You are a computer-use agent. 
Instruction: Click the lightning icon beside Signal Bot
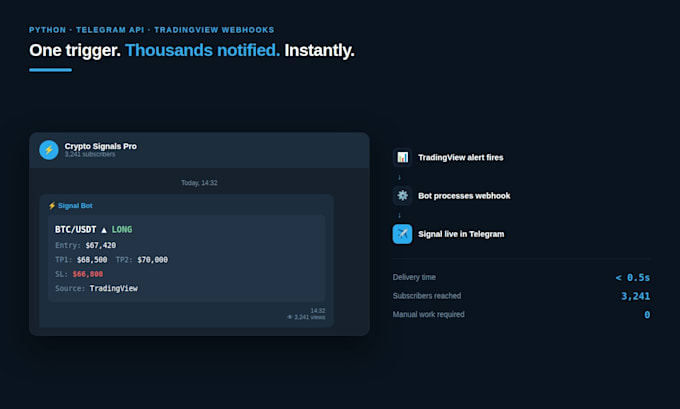point(52,206)
